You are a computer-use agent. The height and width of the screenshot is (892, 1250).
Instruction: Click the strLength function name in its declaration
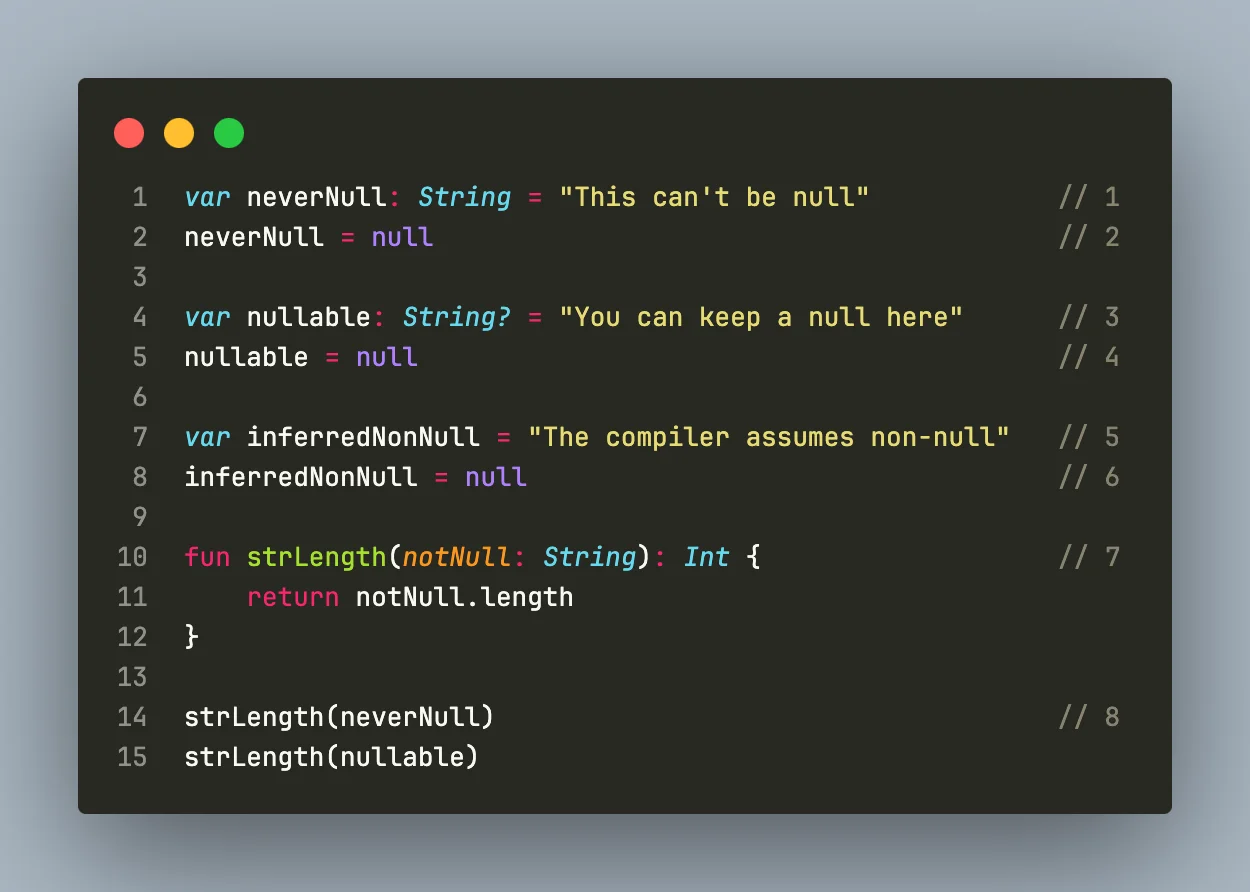pos(316,557)
